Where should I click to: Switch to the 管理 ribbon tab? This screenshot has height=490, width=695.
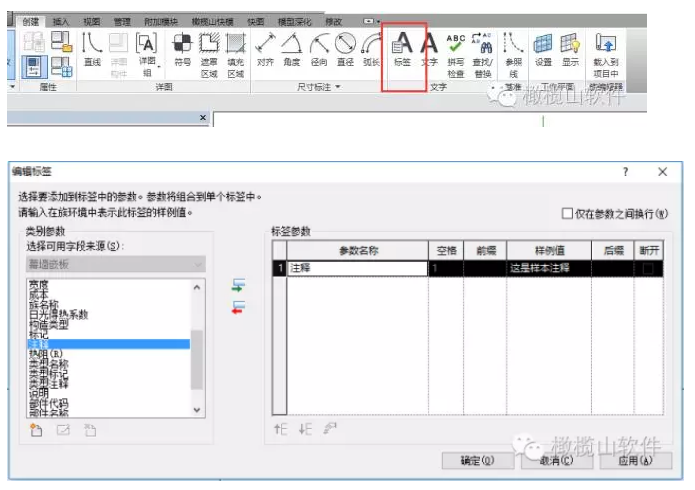122,21
